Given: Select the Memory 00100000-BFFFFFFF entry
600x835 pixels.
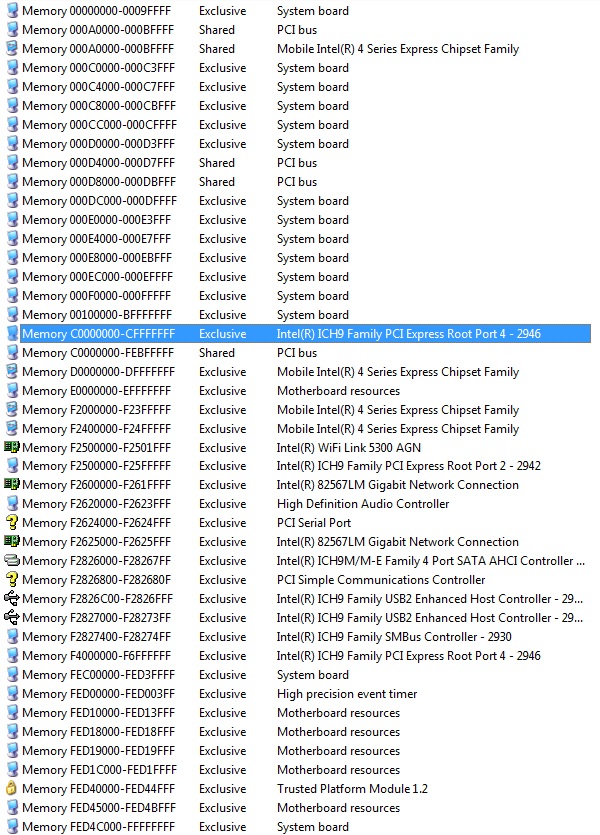Looking at the screenshot, I should point(298,315).
